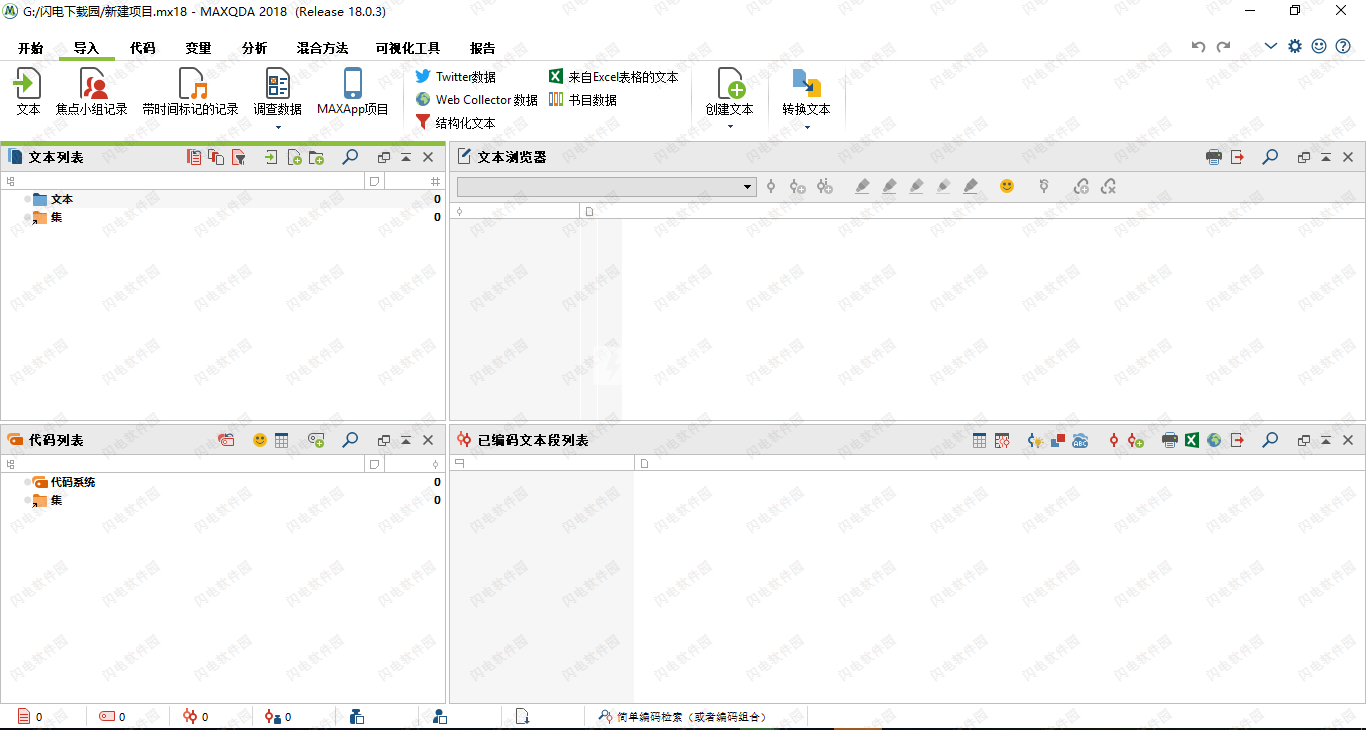Import Twitter数据

tap(455, 77)
